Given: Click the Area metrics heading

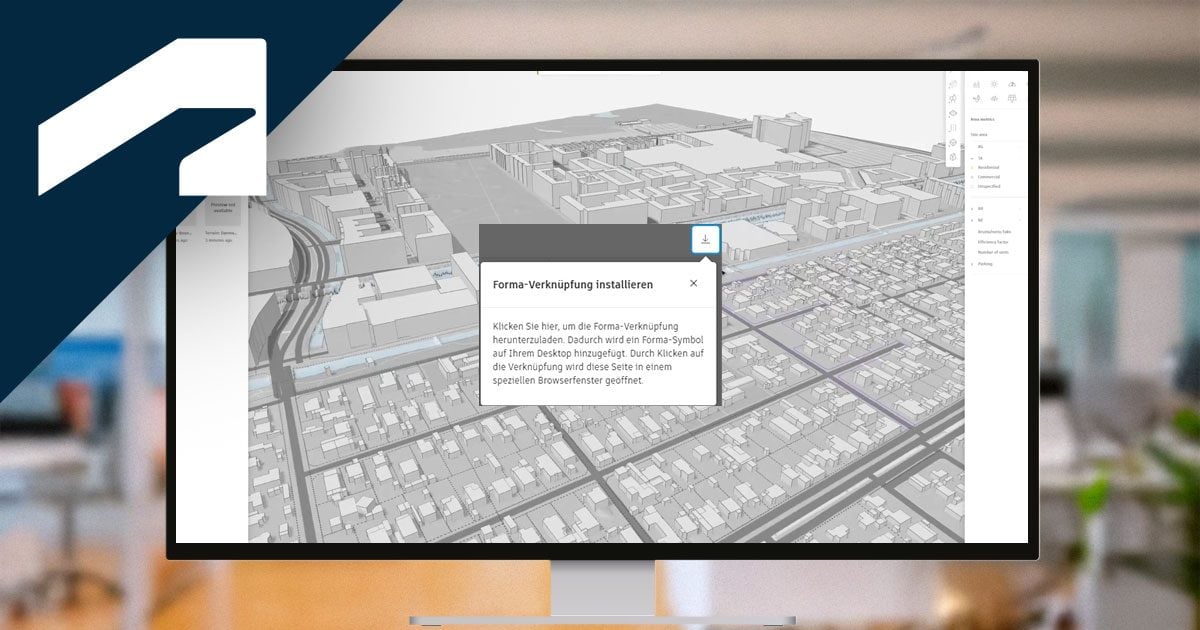Looking at the screenshot, I should [x=982, y=119].
